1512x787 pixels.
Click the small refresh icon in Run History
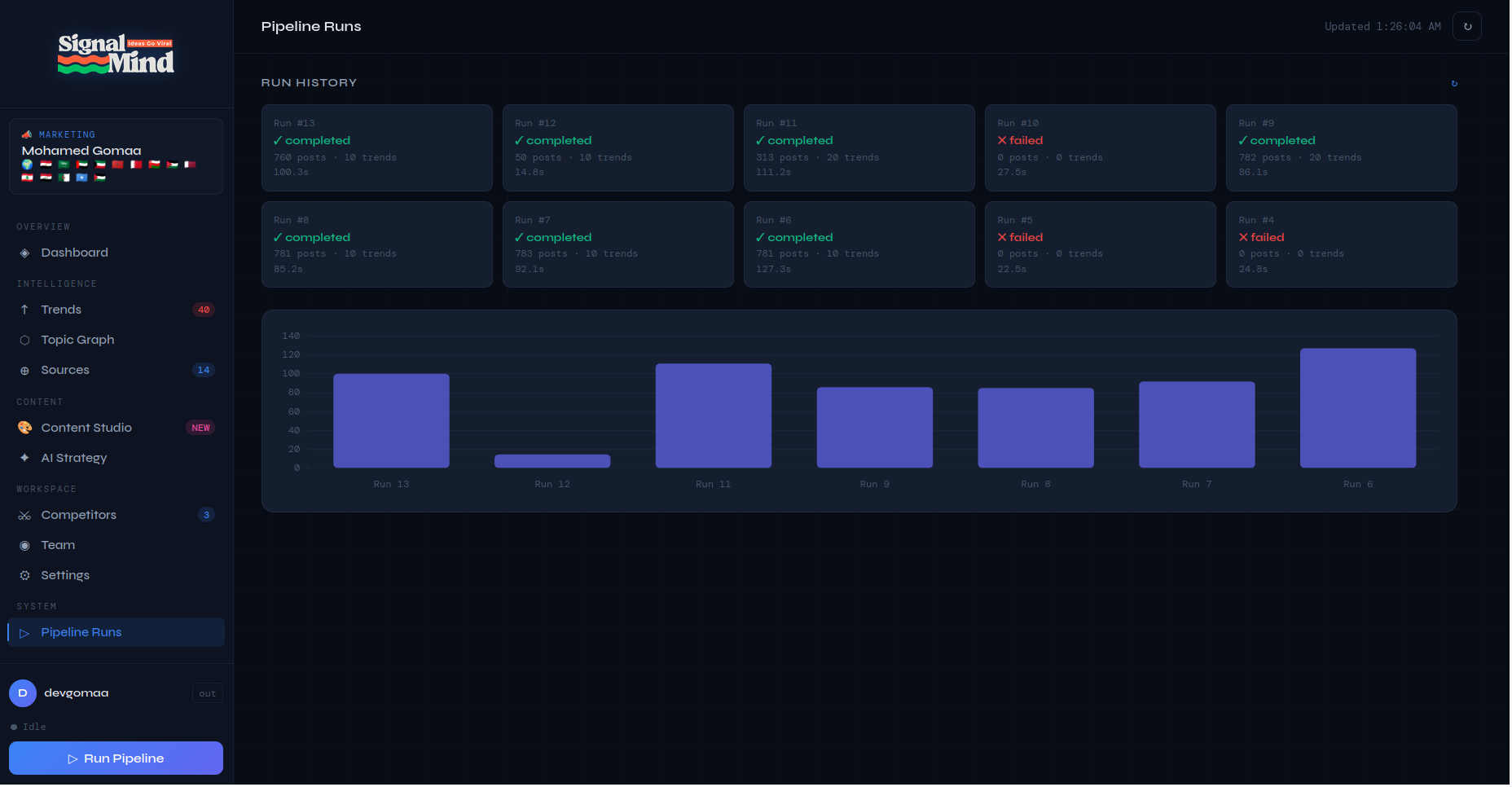point(1456,83)
